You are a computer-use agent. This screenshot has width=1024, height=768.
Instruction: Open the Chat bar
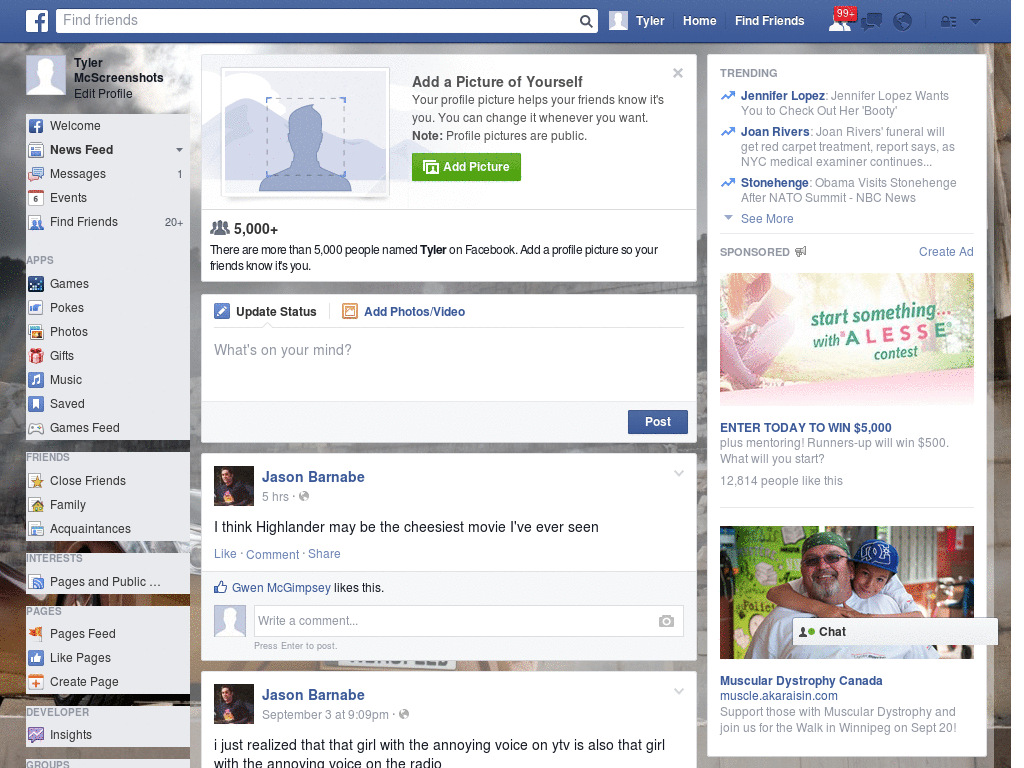click(x=895, y=632)
